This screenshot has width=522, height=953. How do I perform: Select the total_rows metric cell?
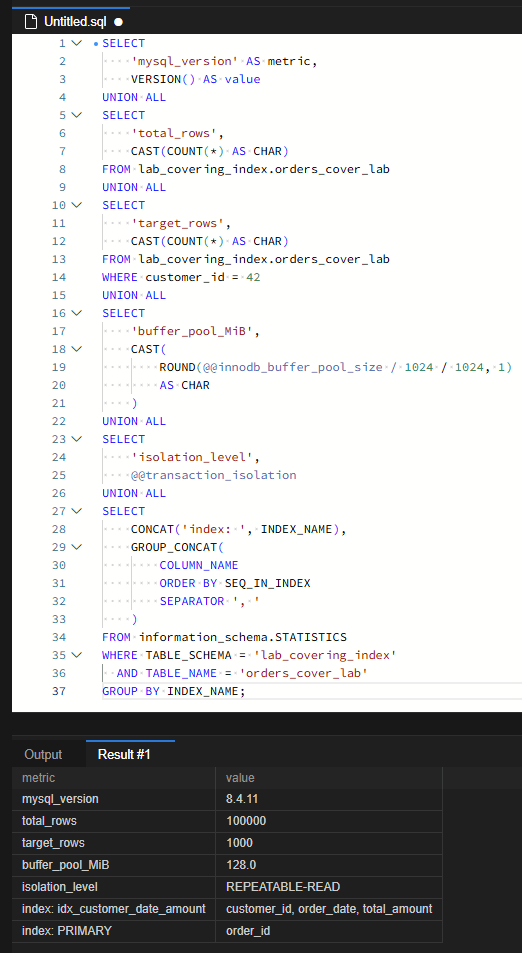(x=114, y=821)
